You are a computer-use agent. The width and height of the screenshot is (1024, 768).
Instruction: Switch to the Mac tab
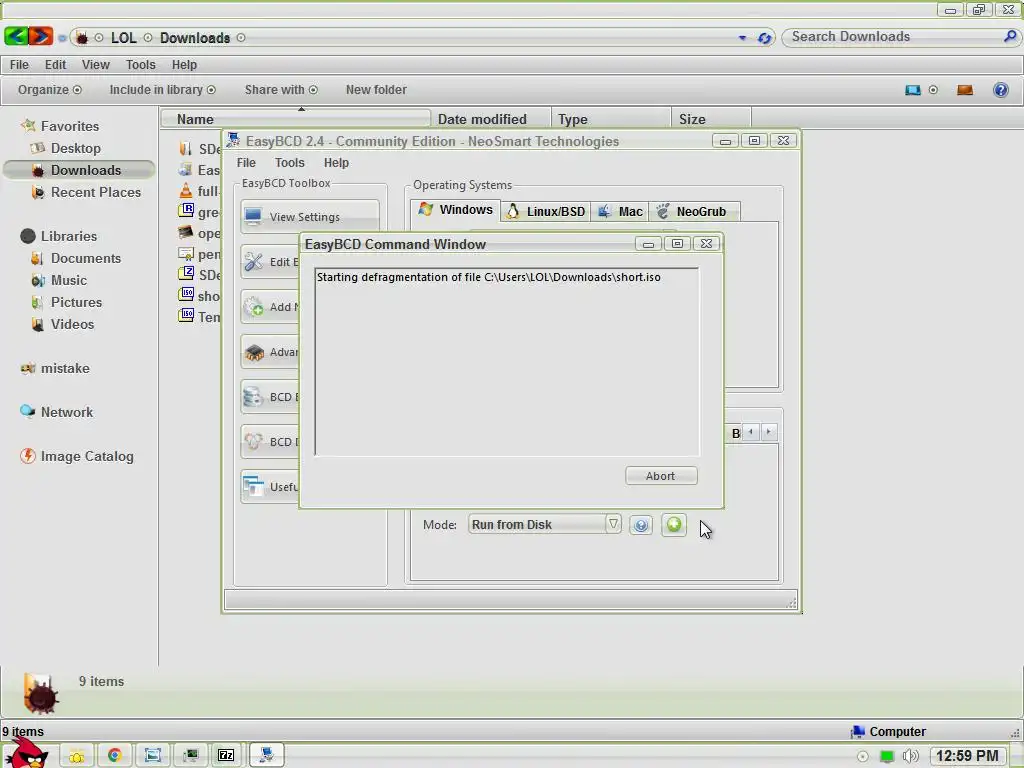[x=620, y=211]
